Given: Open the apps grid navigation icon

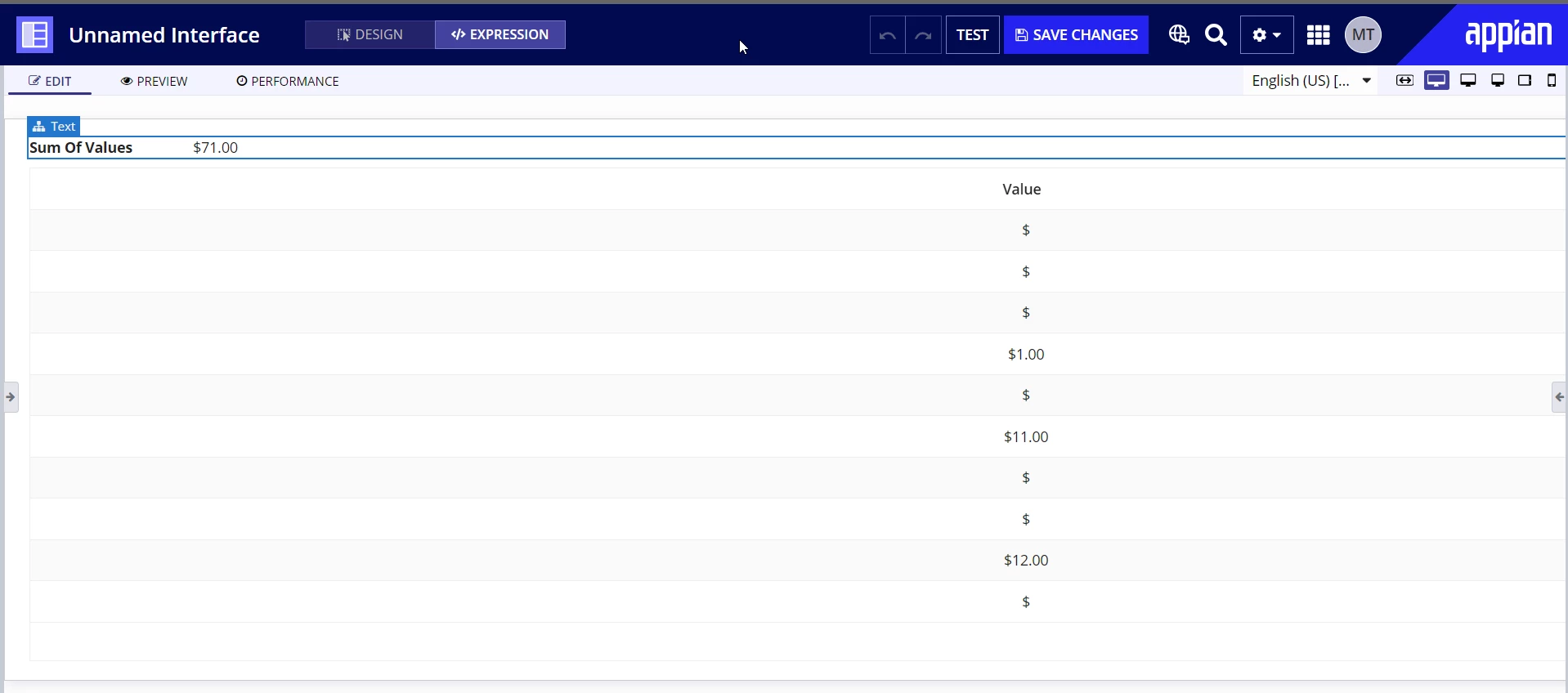Looking at the screenshot, I should coord(1318,35).
